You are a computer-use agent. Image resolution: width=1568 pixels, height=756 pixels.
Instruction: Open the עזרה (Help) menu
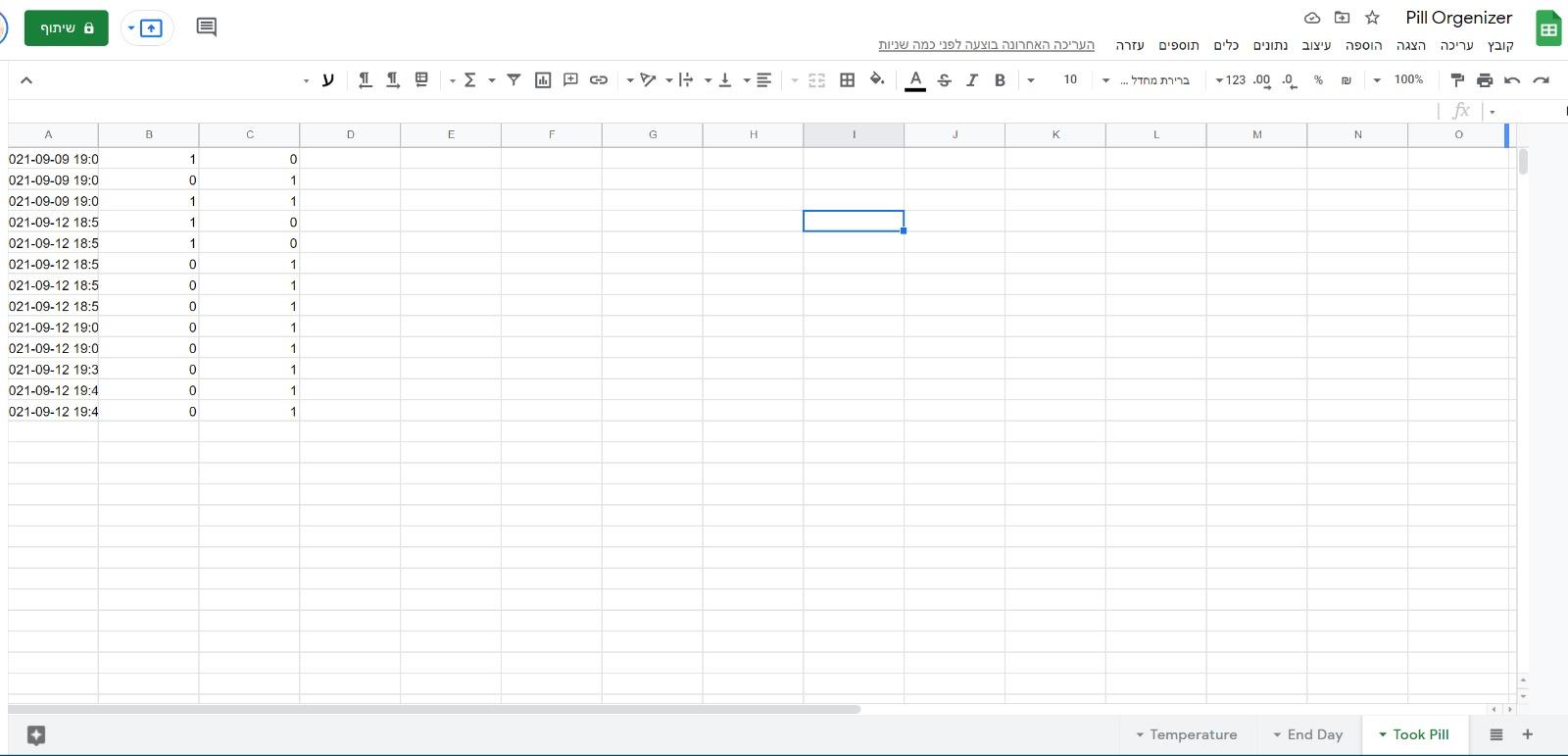coord(1130,45)
